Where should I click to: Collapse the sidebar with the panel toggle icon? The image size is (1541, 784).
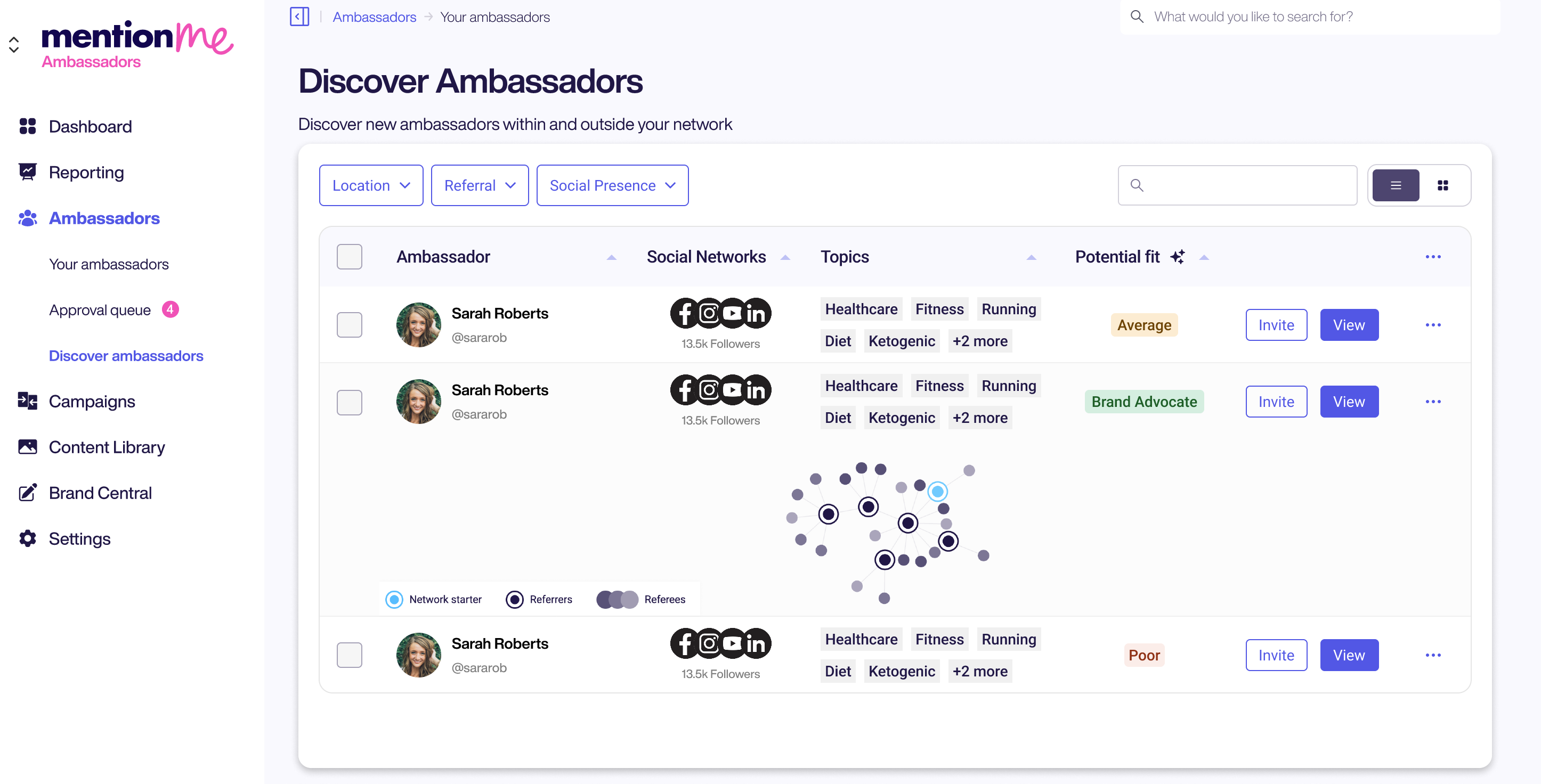click(x=299, y=16)
